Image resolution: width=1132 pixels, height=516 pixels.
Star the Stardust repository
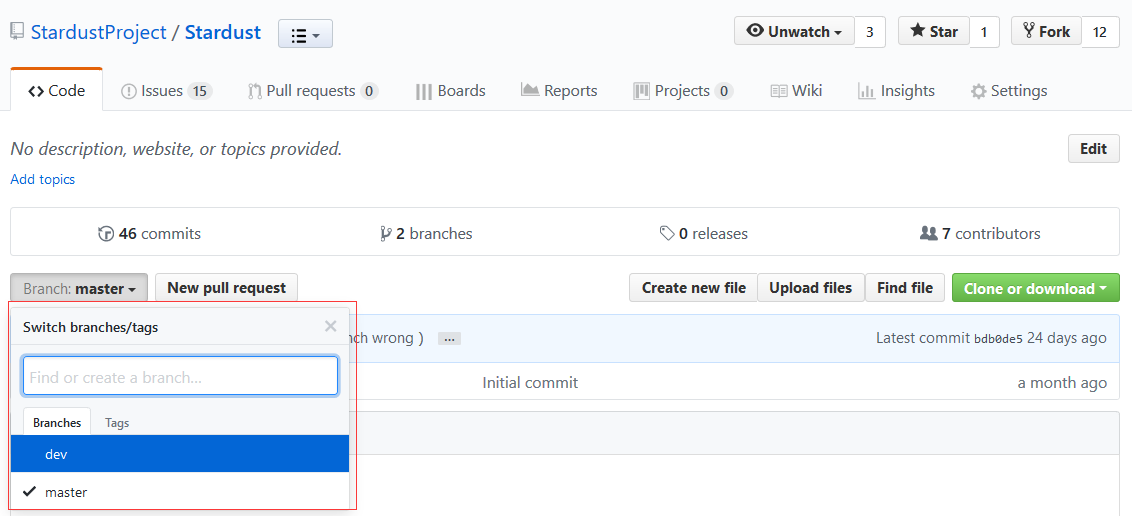pyautogui.click(x=934, y=32)
